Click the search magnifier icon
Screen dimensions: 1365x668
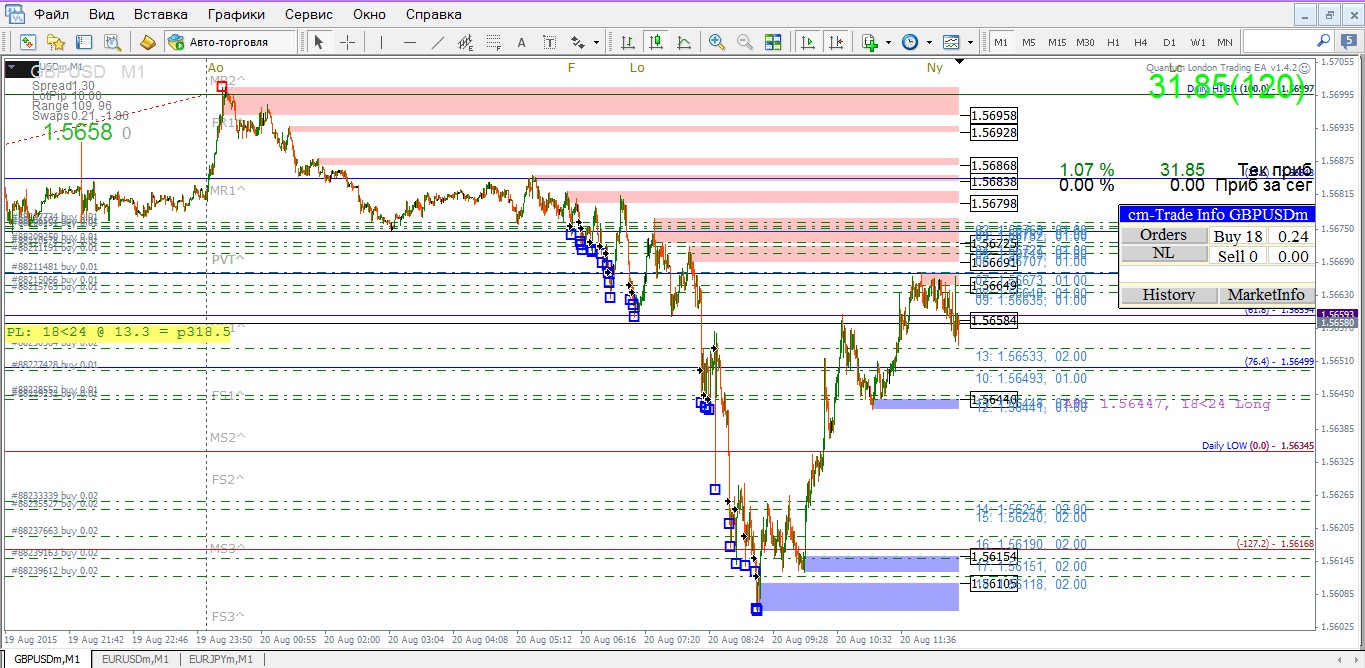1323,41
